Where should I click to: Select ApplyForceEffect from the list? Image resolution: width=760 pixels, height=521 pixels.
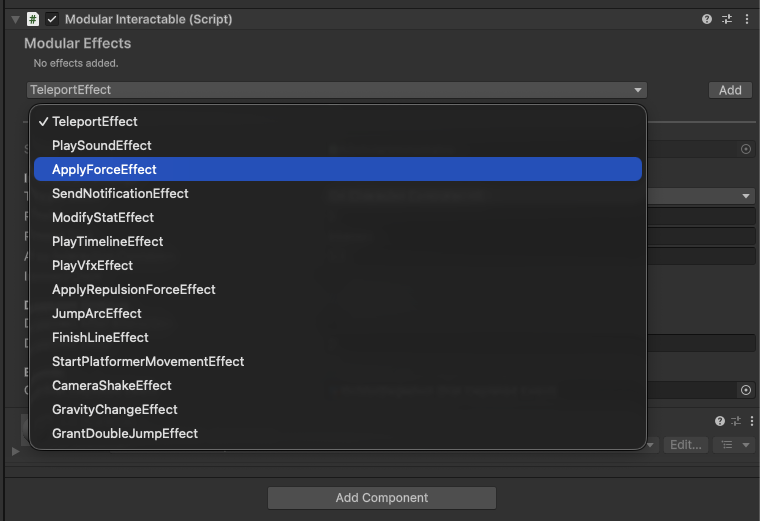tap(104, 170)
